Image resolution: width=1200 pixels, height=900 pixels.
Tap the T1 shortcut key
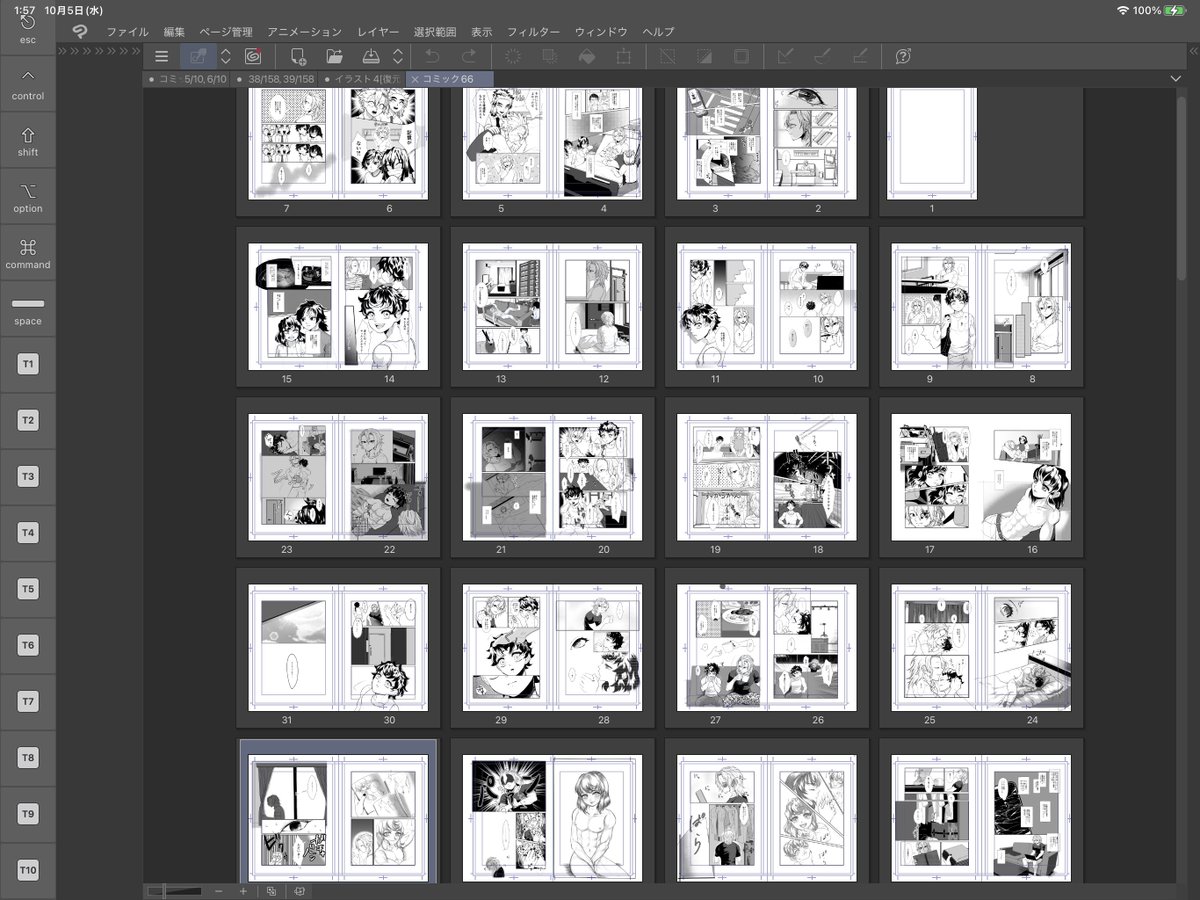[x=28, y=364]
